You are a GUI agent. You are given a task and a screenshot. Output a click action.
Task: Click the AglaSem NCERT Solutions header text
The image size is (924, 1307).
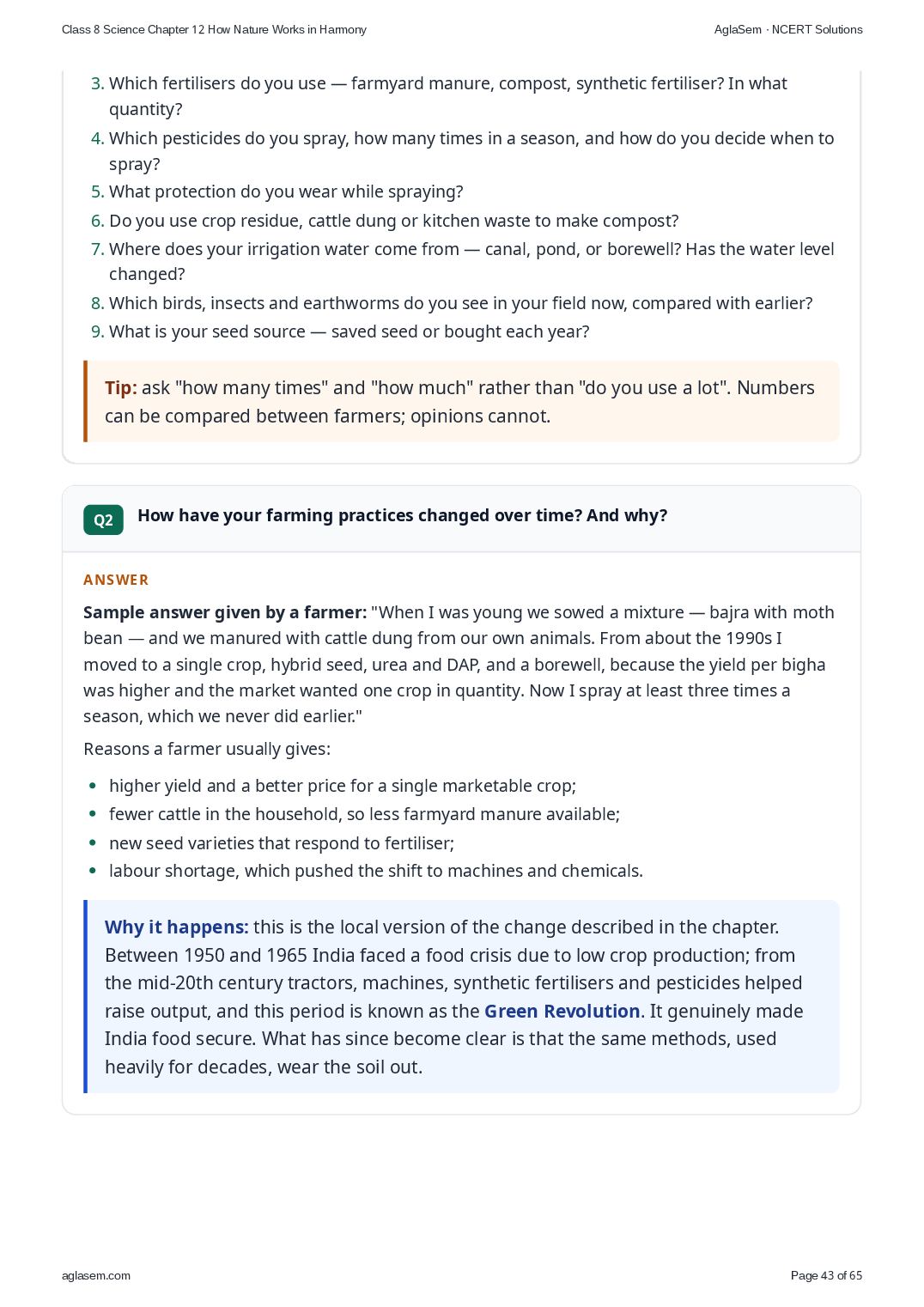[788, 29]
